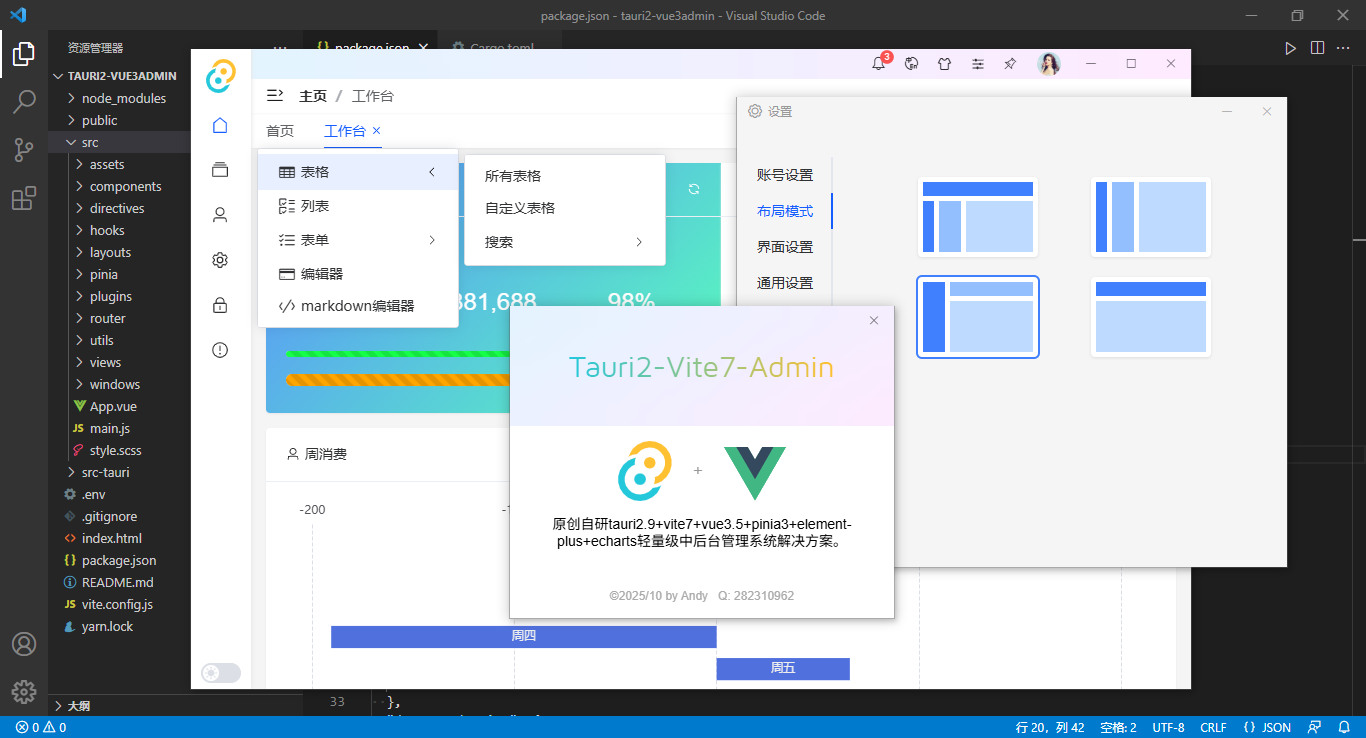Open the VS Code Manage gear icon
Image resolution: width=1366 pixels, height=738 pixels.
coord(24,692)
